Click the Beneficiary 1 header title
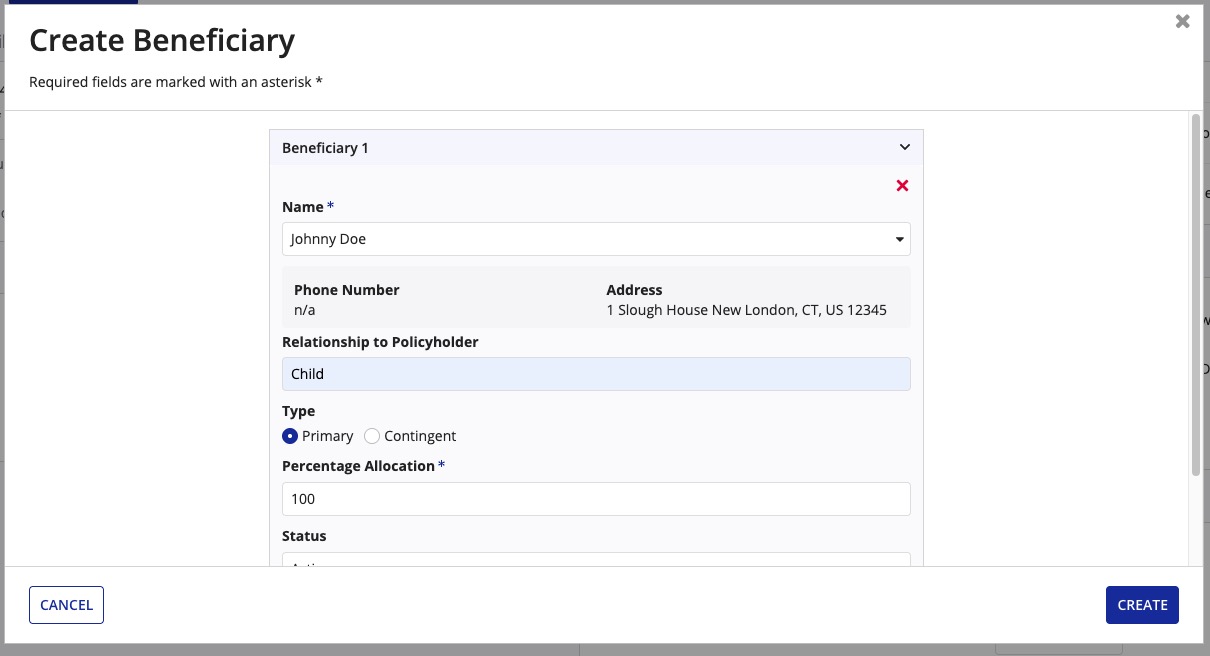 (325, 148)
